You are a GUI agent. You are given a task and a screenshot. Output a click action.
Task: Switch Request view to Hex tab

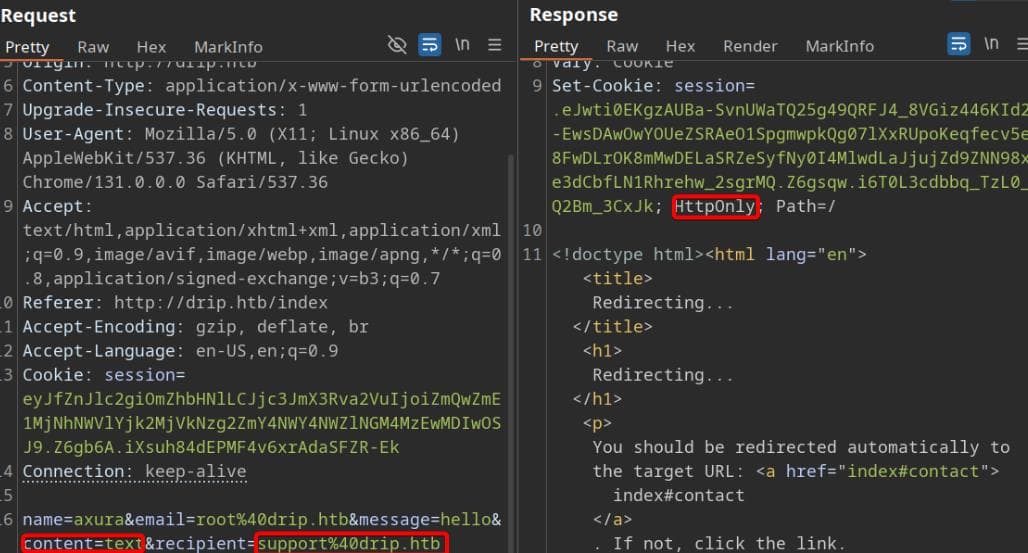[x=151, y=47]
